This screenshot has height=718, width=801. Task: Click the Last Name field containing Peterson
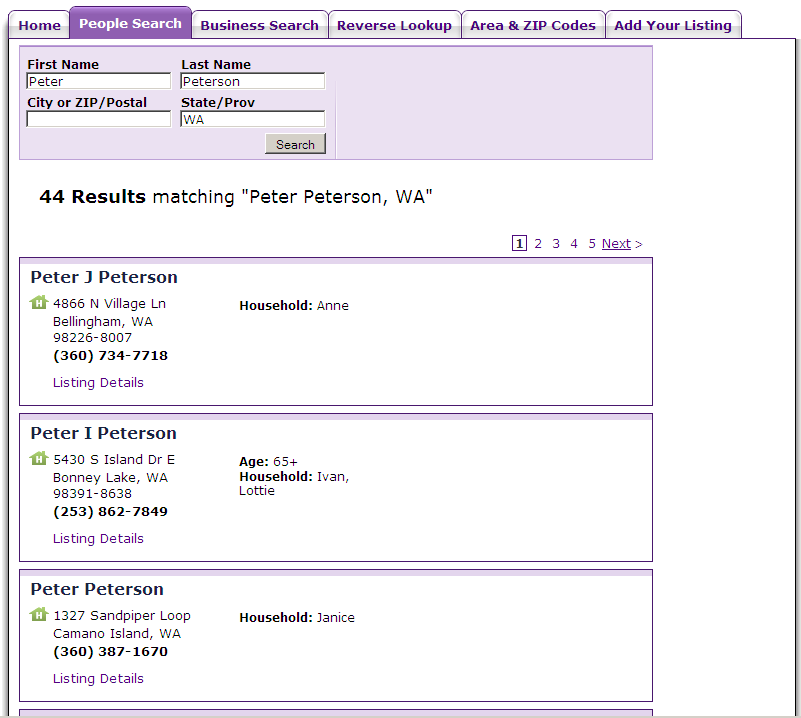tap(252, 81)
